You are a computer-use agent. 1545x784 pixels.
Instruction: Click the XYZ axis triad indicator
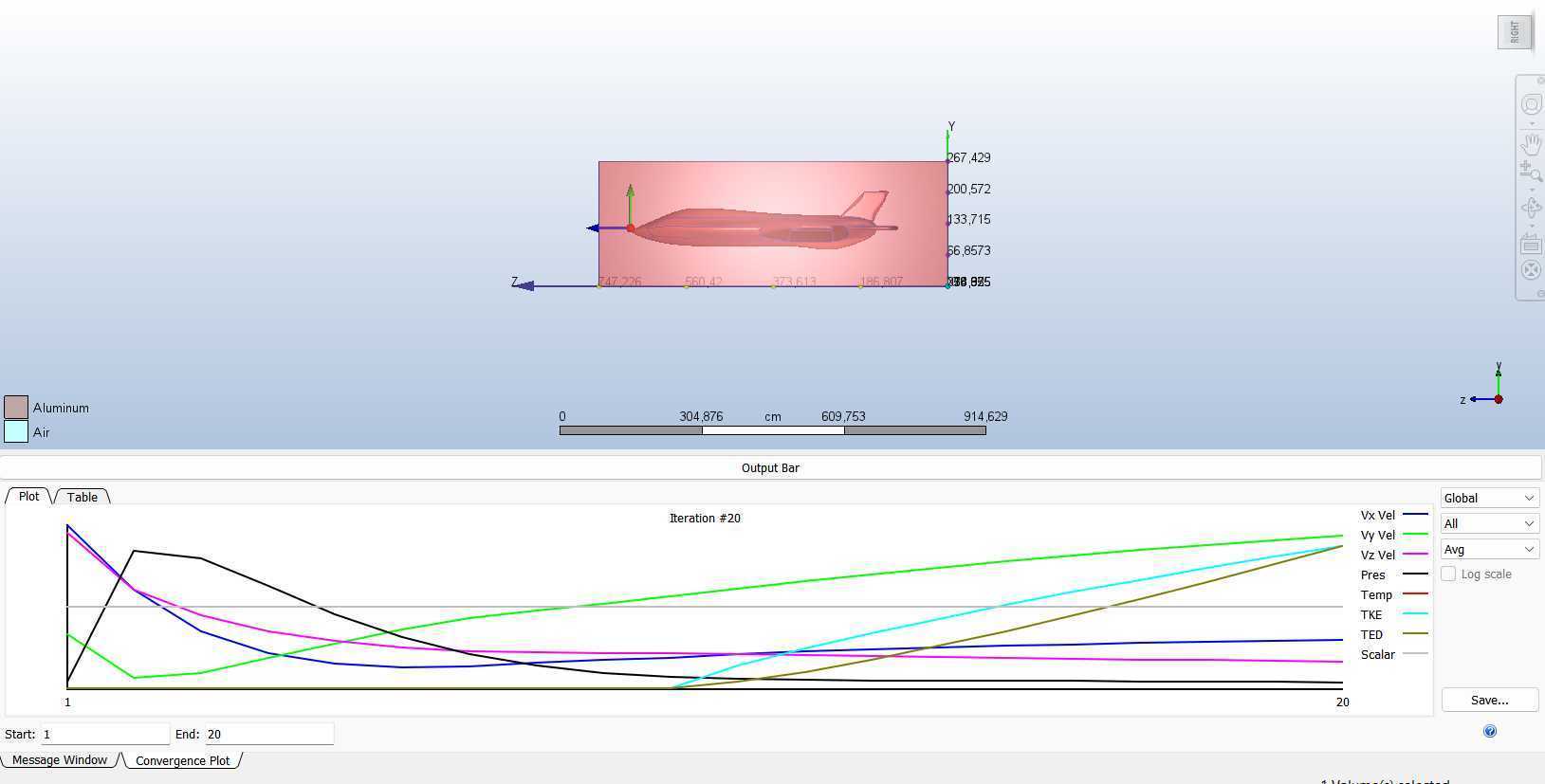pos(1484,386)
